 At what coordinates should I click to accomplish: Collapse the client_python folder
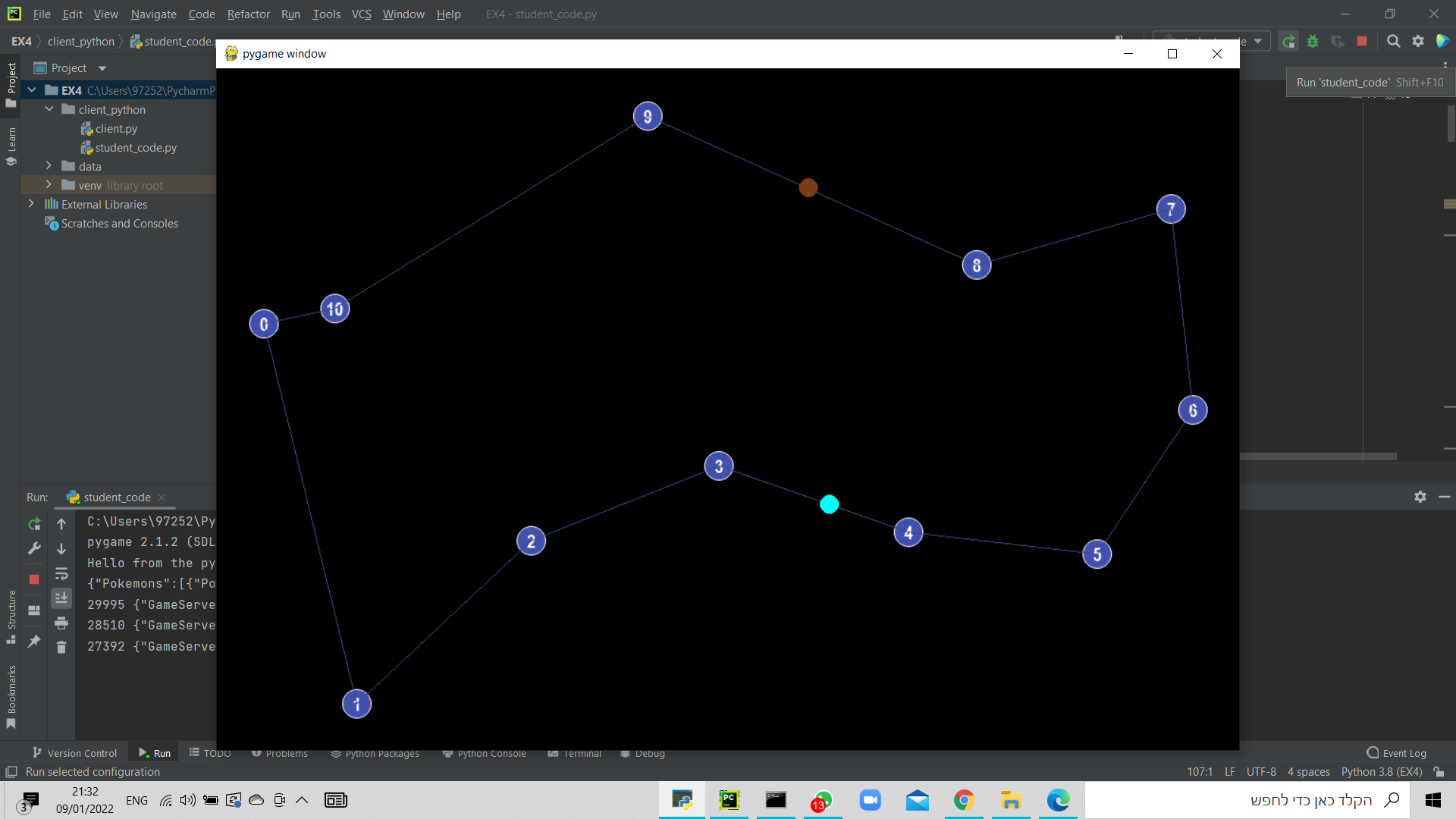coord(49,109)
